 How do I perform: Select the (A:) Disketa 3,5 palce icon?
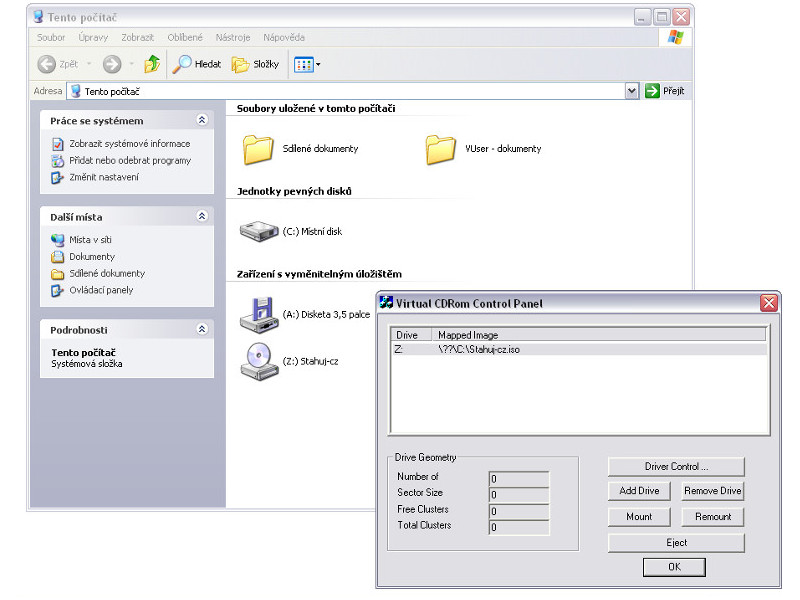click(259, 315)
